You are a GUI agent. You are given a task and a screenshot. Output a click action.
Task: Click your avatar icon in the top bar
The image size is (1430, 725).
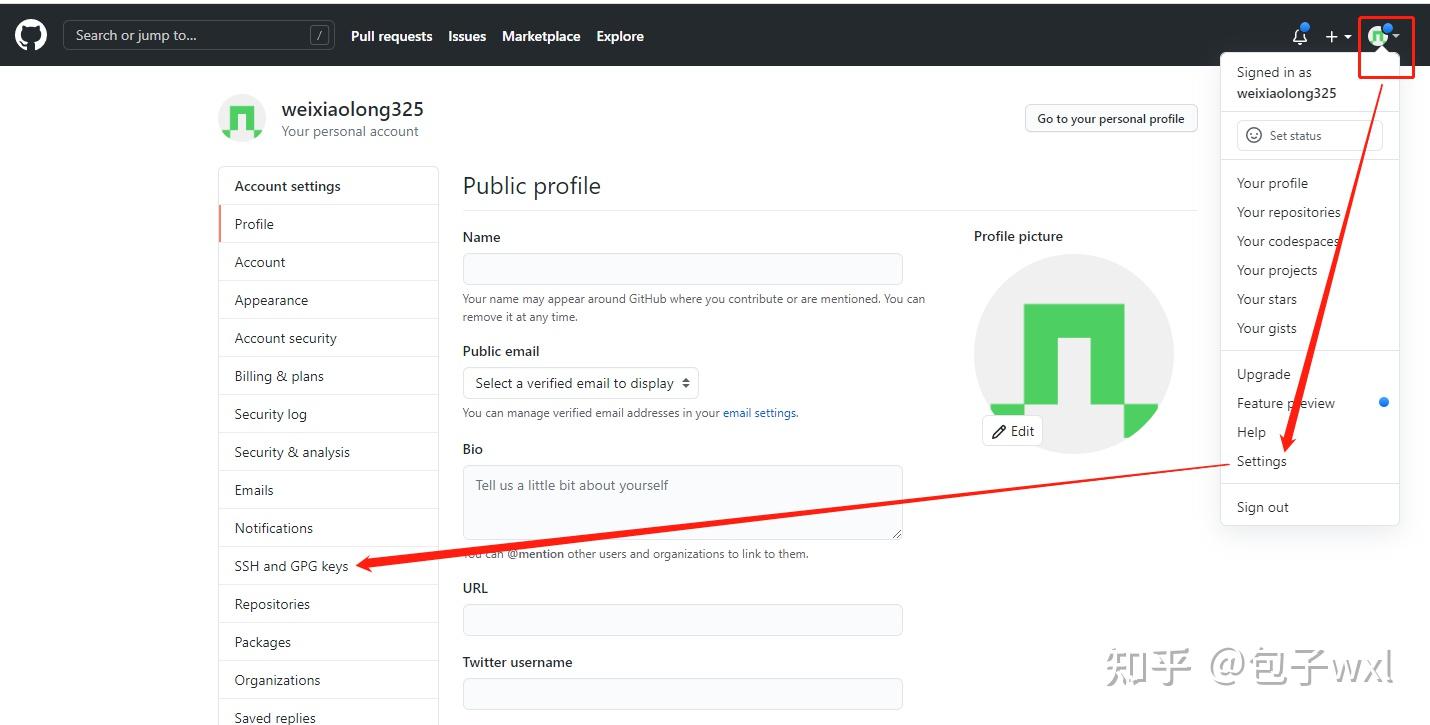(1380, 34)
